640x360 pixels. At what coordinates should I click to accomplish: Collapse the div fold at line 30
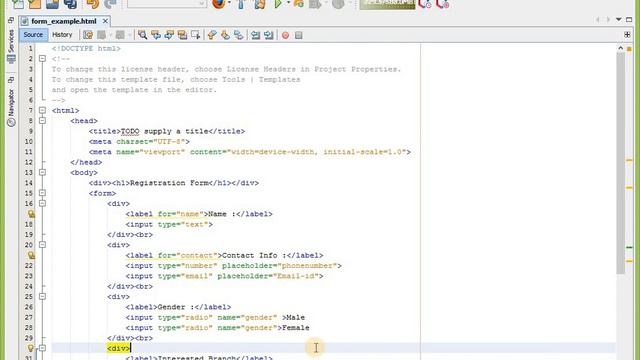click(42, 348)
